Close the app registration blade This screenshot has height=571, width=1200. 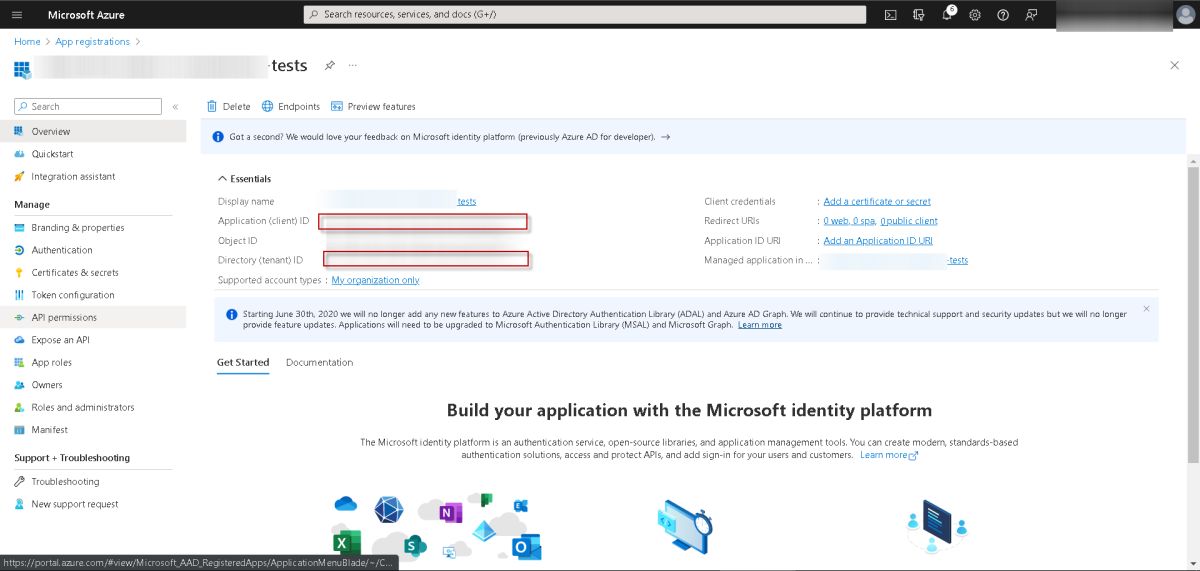pyautogui.click(x=1175, y=65)
